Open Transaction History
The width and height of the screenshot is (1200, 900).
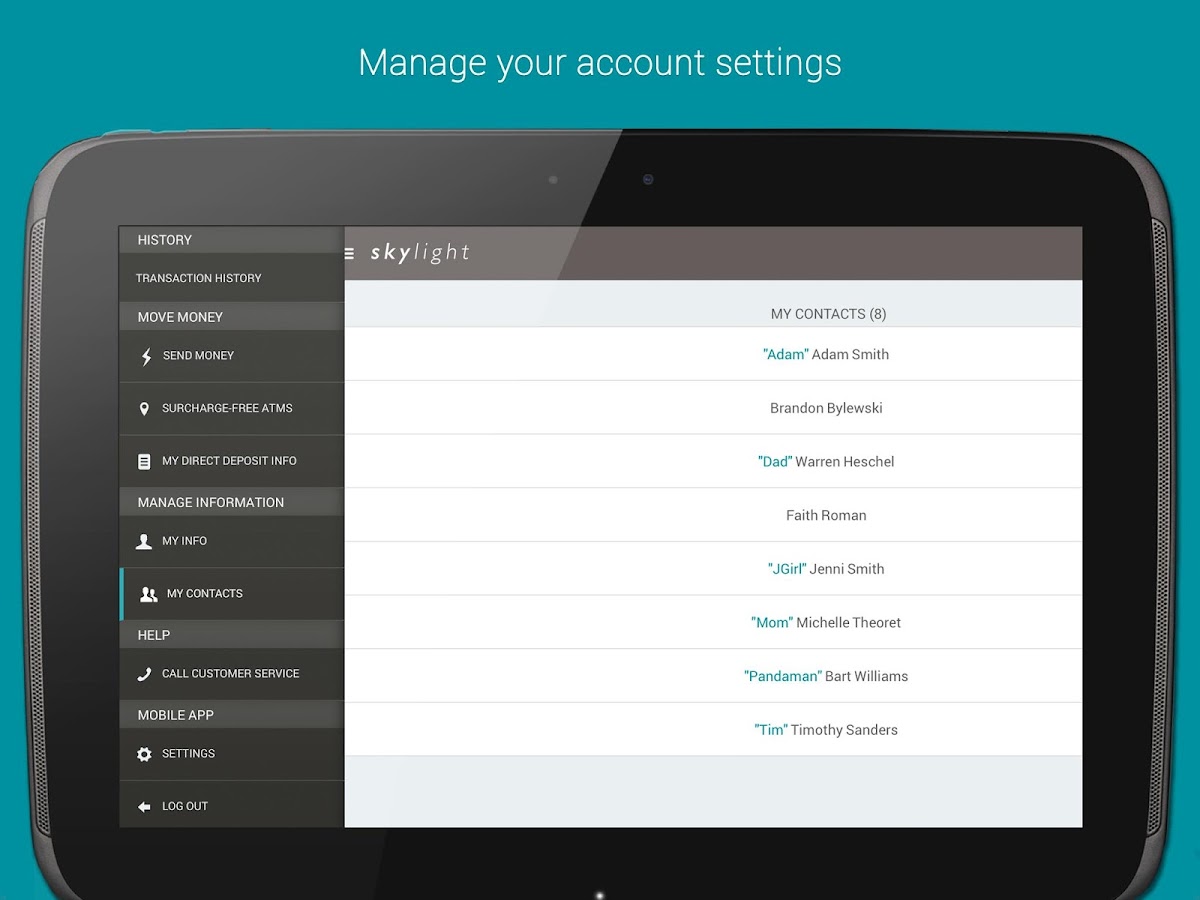point(230,277)
